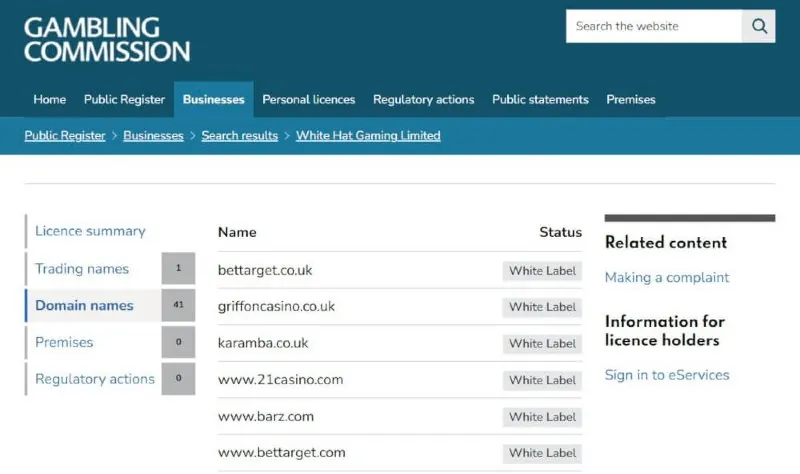Image resolution: width=800 pixels, height=474 pixels.
Task: Click the griffoncasino.co.uk domain name
Action: point(276,307)
